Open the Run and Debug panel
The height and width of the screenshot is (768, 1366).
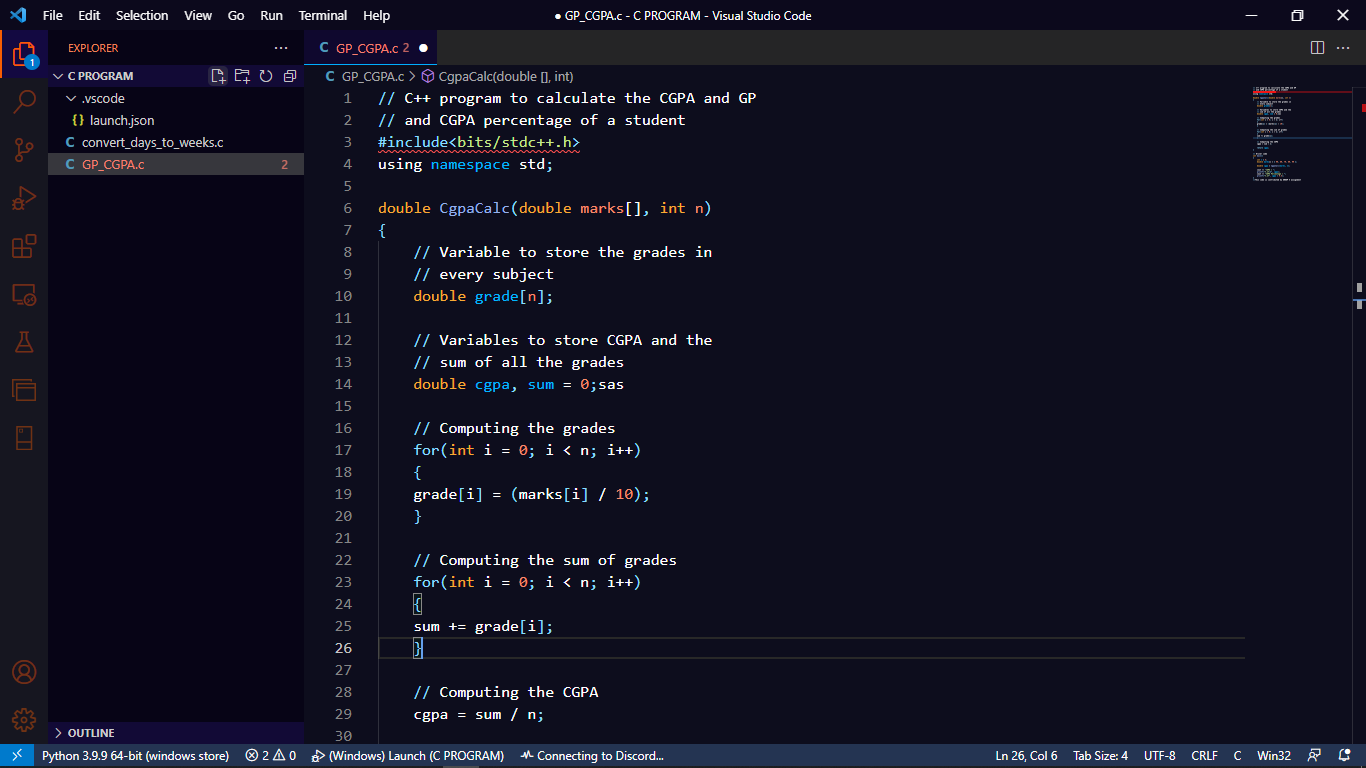coord(24,196)
